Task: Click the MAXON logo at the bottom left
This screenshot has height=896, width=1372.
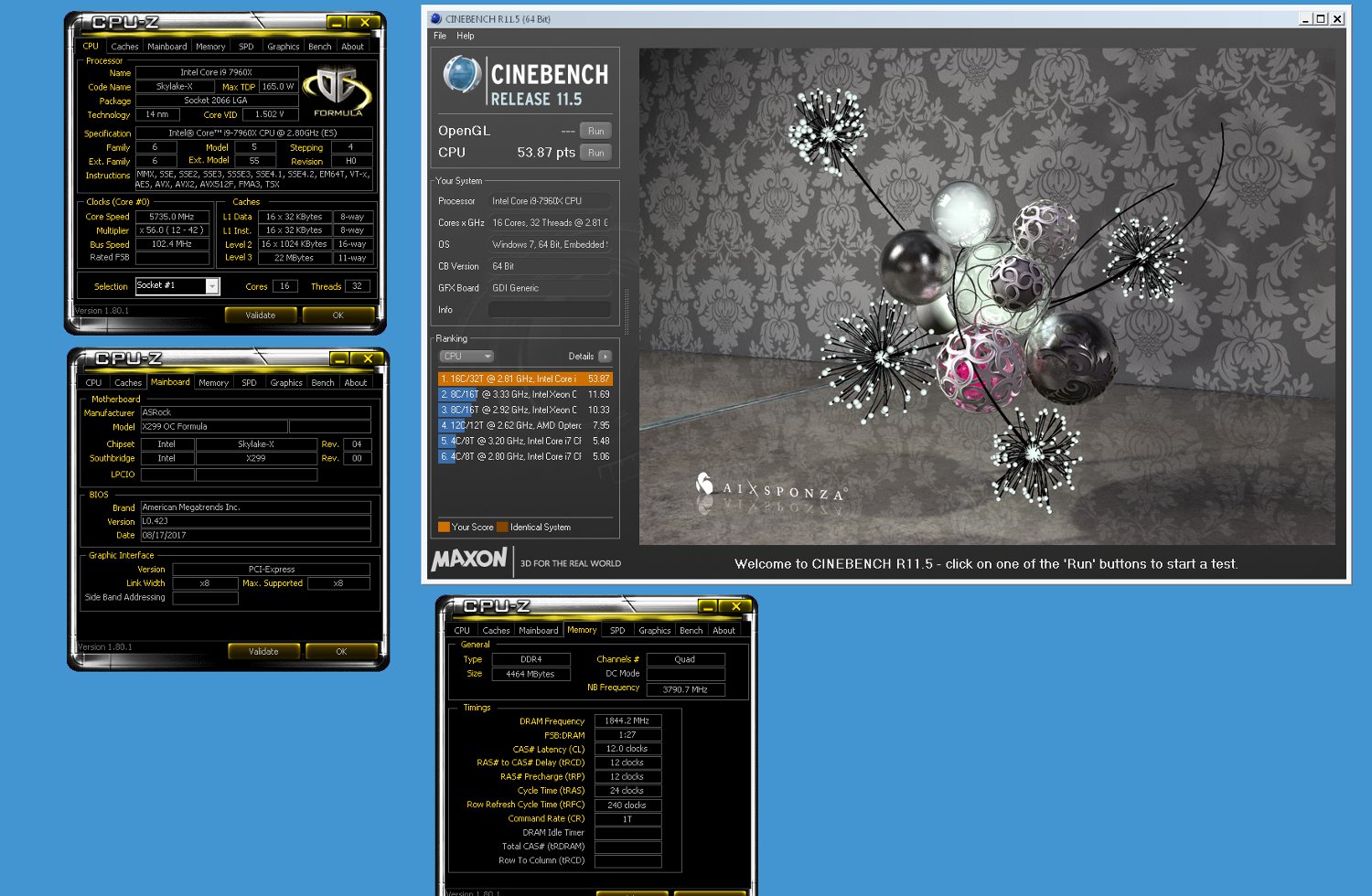Action: coord(469,558)
